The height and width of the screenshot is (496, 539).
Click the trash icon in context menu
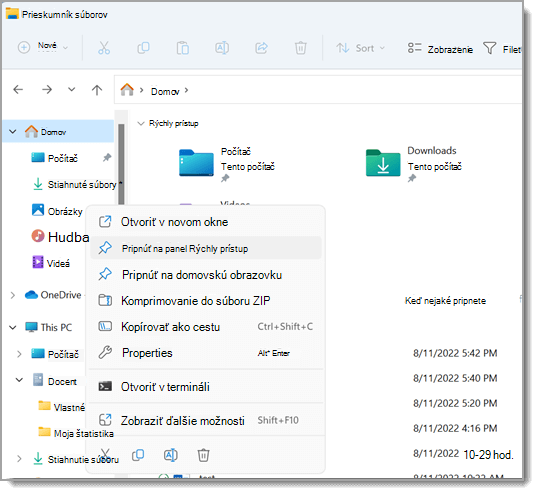pos(203,455)
